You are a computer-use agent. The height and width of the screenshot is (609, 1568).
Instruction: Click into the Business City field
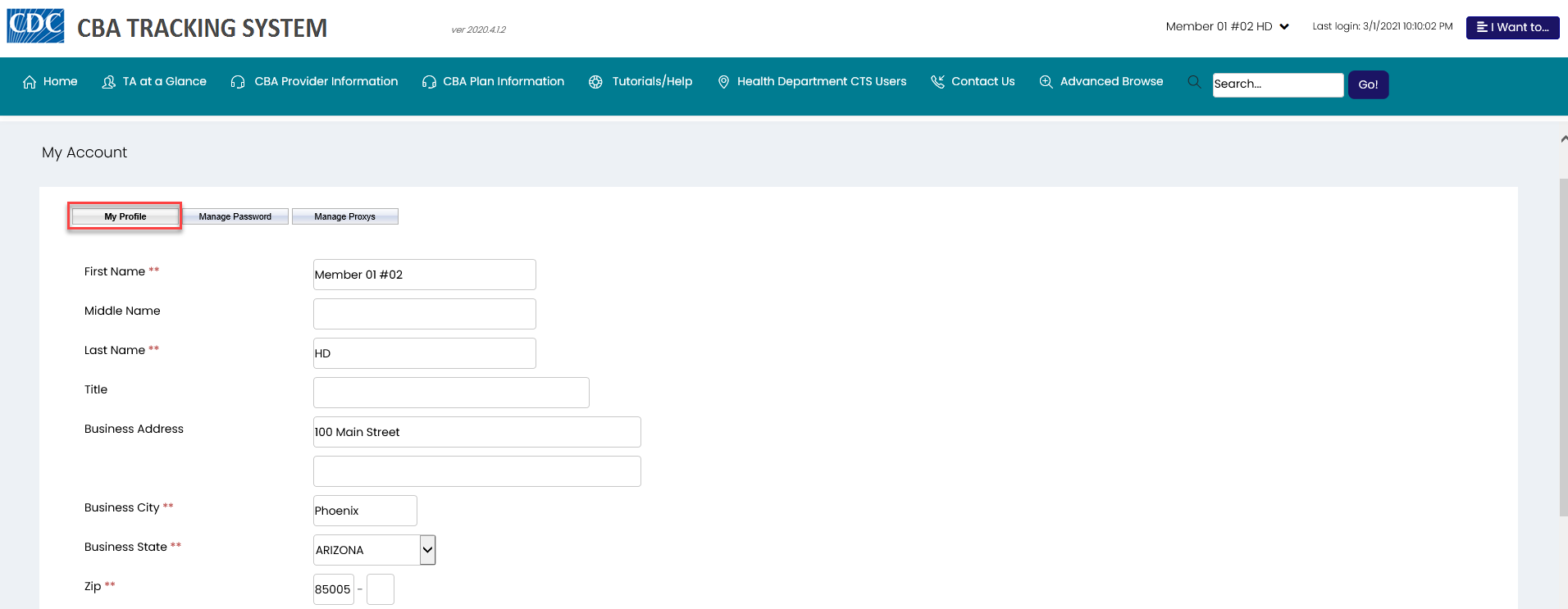pyautogui.click(x=365, y=511)
